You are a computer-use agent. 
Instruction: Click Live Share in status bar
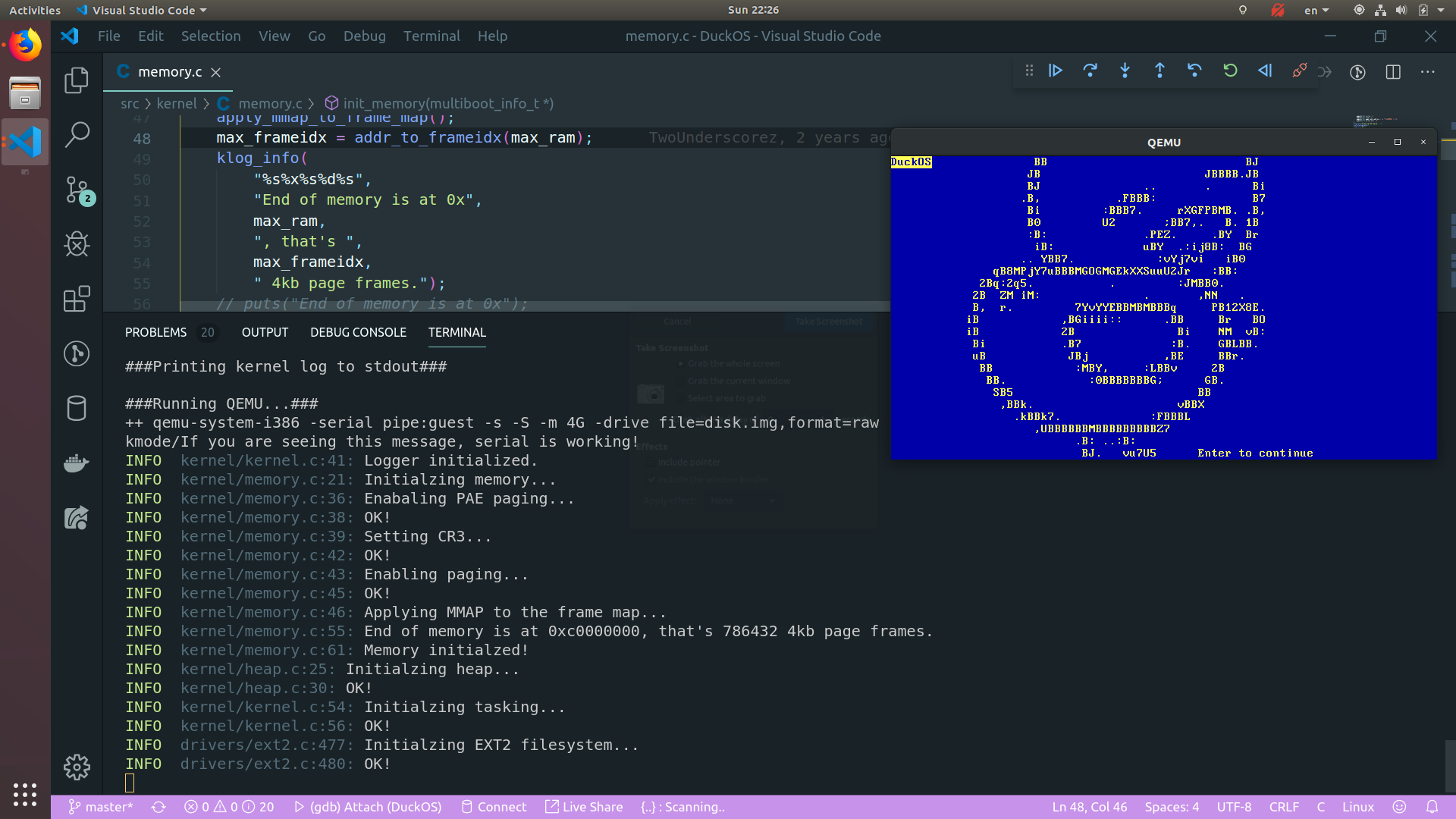click(x=584, y=807)
